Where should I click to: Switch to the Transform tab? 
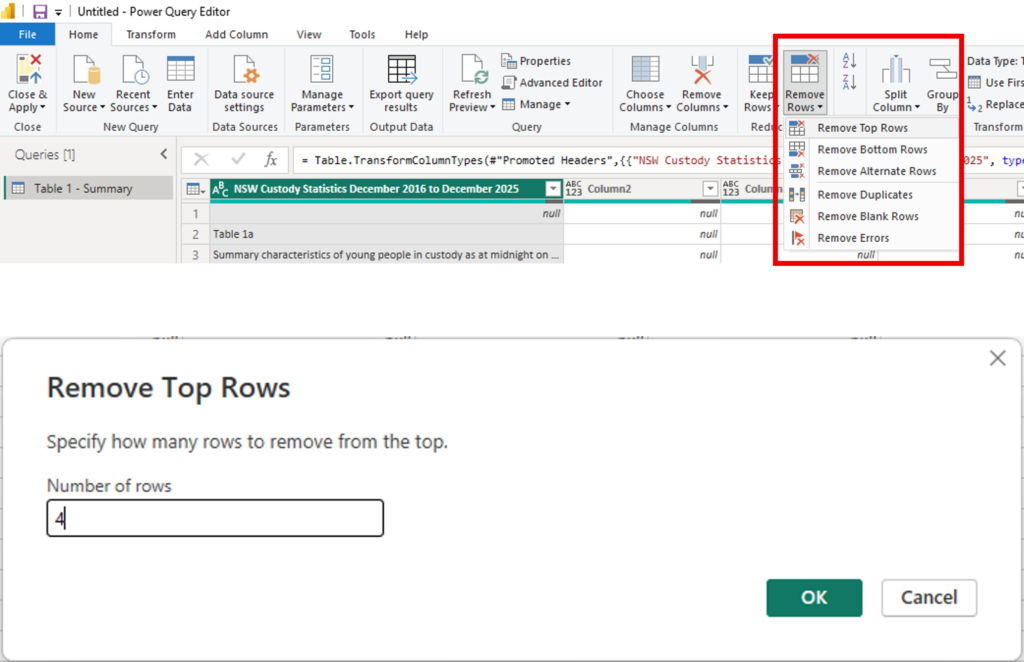[x=151, y=35]
